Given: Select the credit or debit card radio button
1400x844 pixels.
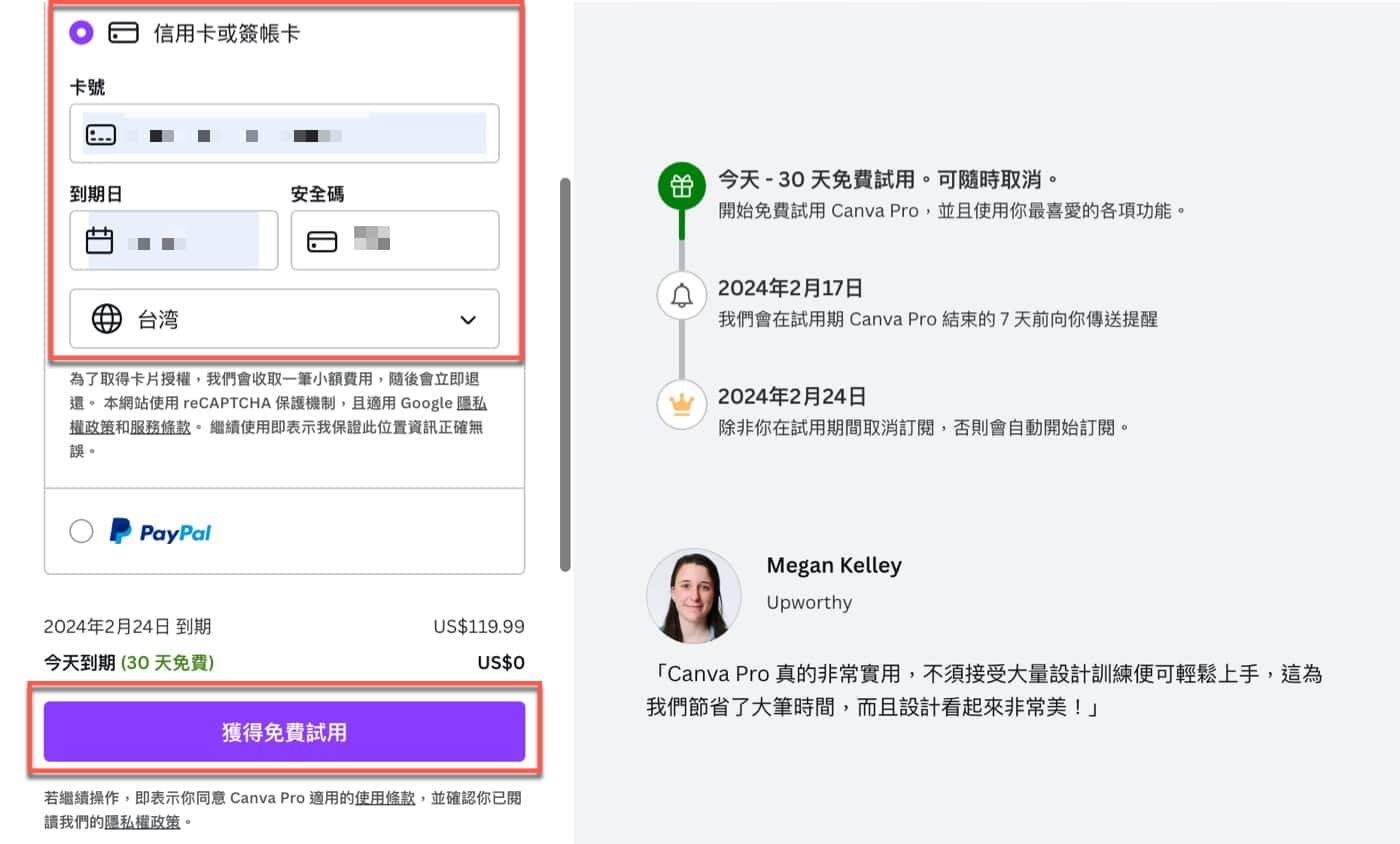Looking at the screenshot, I should point(81,32).
